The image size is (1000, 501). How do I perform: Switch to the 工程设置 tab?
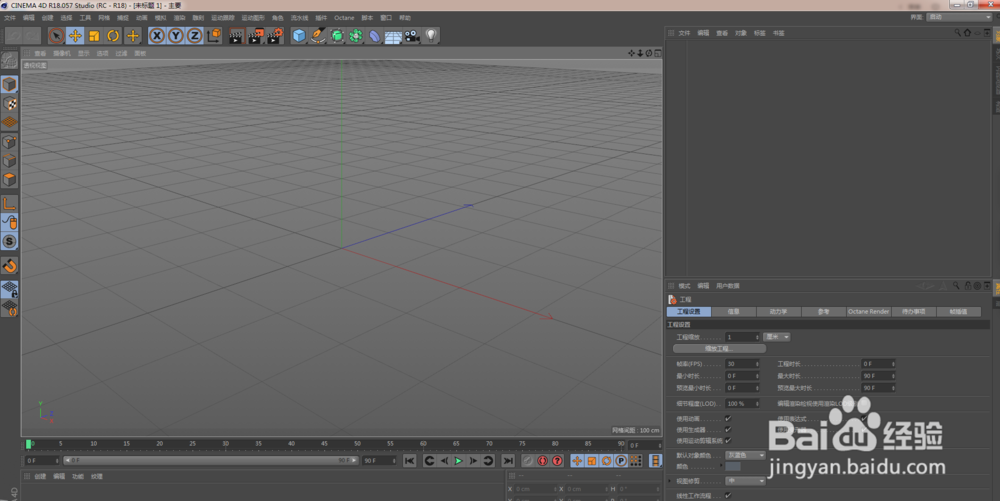[x=689, y=312]
